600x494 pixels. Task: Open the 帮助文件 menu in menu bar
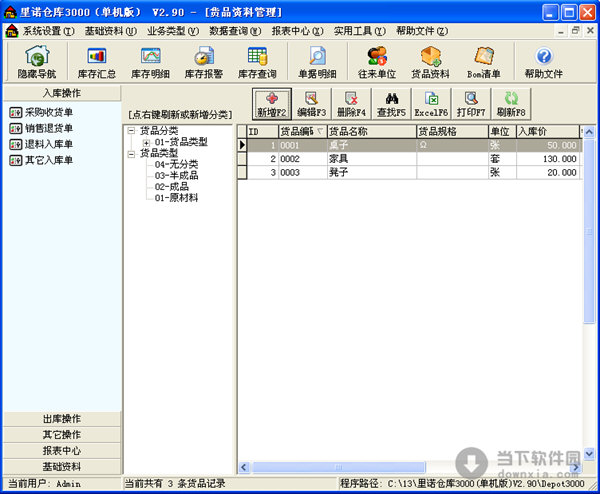tap(422, 31)
